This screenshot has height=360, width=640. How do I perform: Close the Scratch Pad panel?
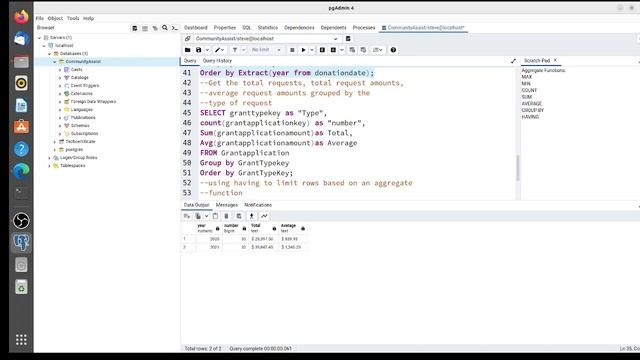coord(555,60)
